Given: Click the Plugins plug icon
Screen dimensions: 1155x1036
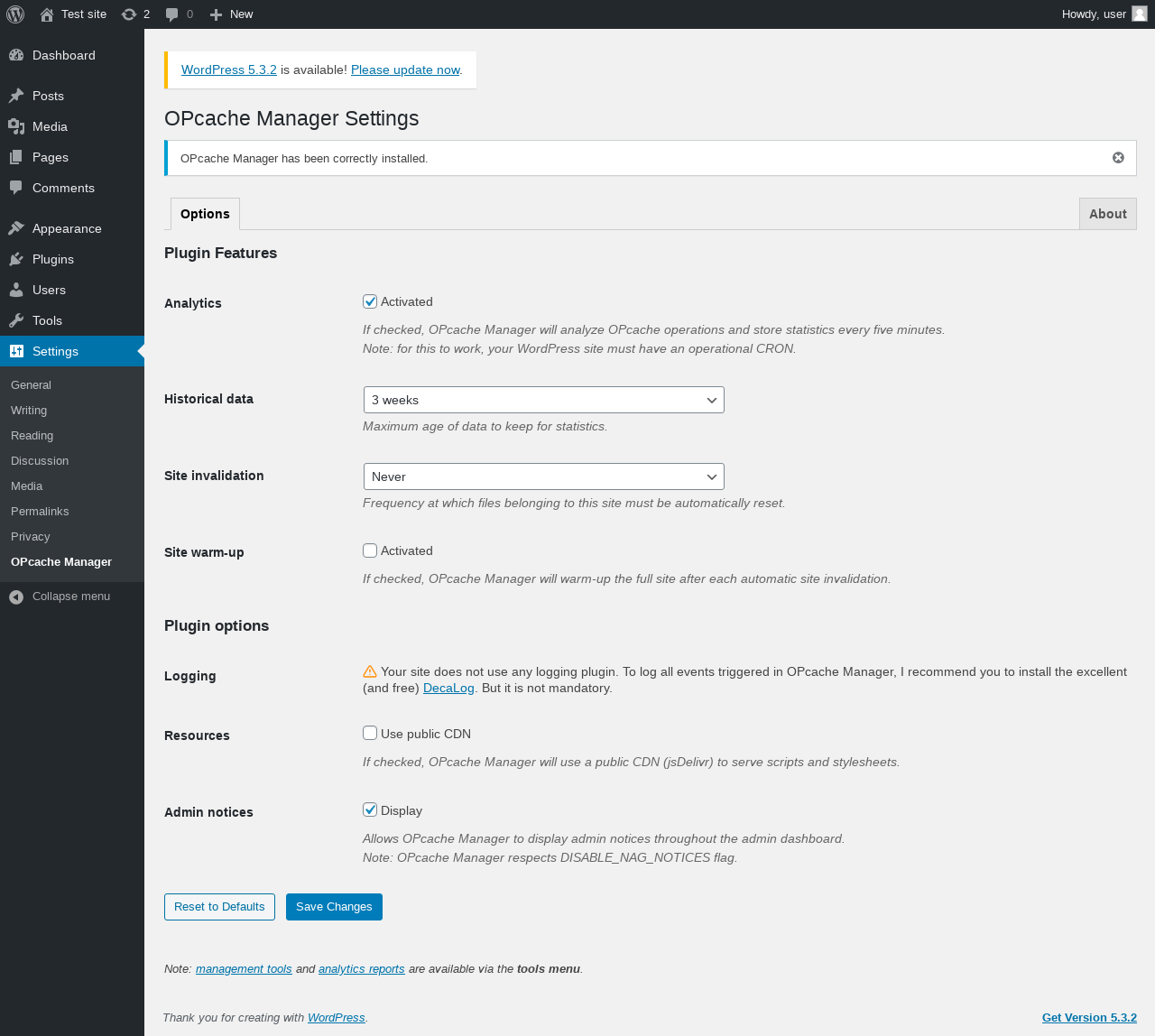Looking at the screenshot, I should coord(16,259).
